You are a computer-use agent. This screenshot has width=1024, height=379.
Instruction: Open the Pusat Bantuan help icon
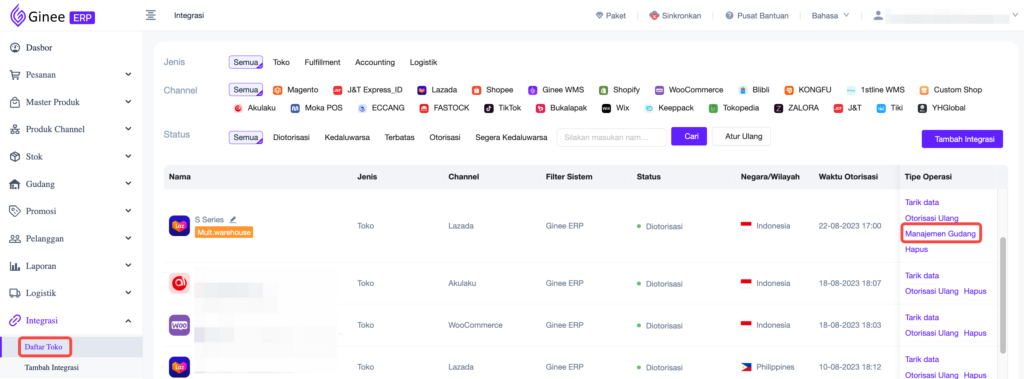(729, 16)
